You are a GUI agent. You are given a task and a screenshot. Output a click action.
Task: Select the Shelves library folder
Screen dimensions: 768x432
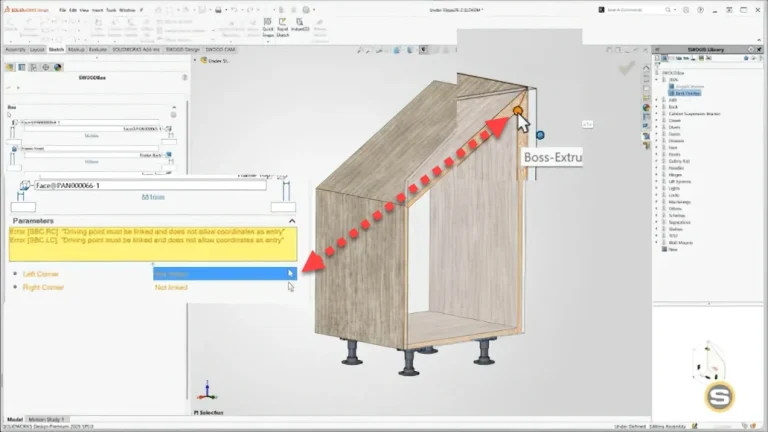tap(675, 229)
